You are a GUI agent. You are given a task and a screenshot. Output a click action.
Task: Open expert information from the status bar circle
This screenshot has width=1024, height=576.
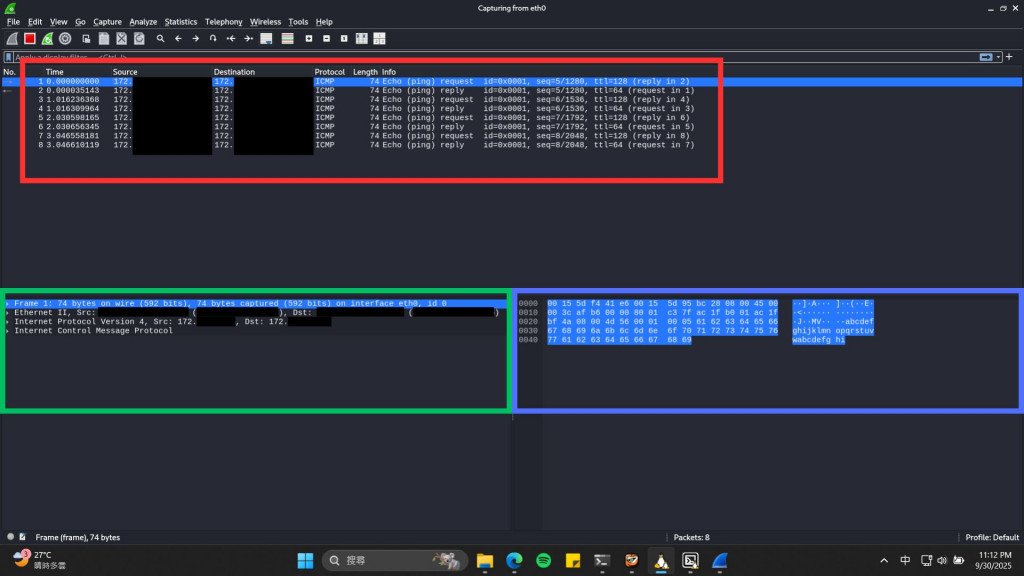10,537
